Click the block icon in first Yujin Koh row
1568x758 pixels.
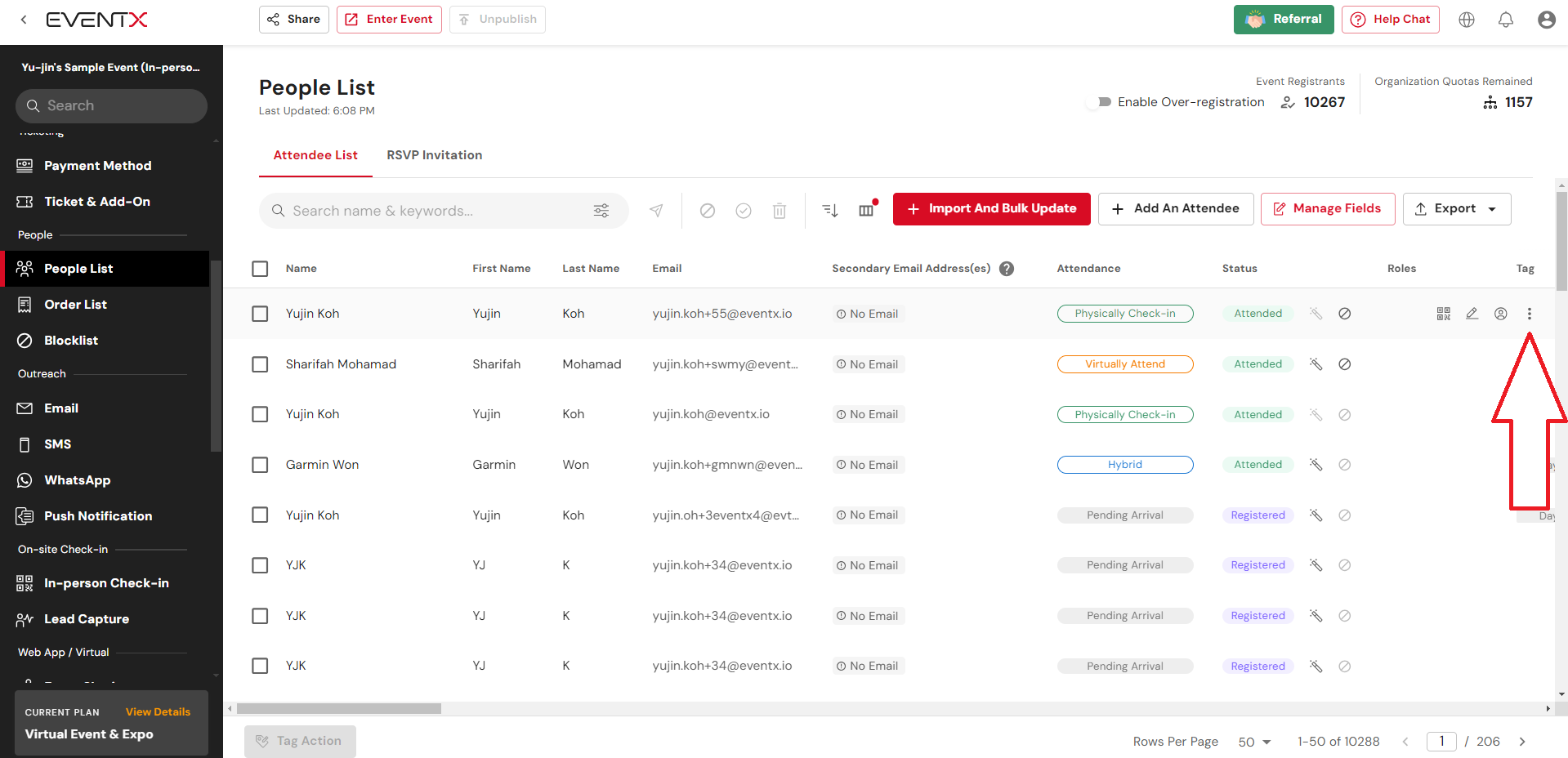[x=1345, y=314]
